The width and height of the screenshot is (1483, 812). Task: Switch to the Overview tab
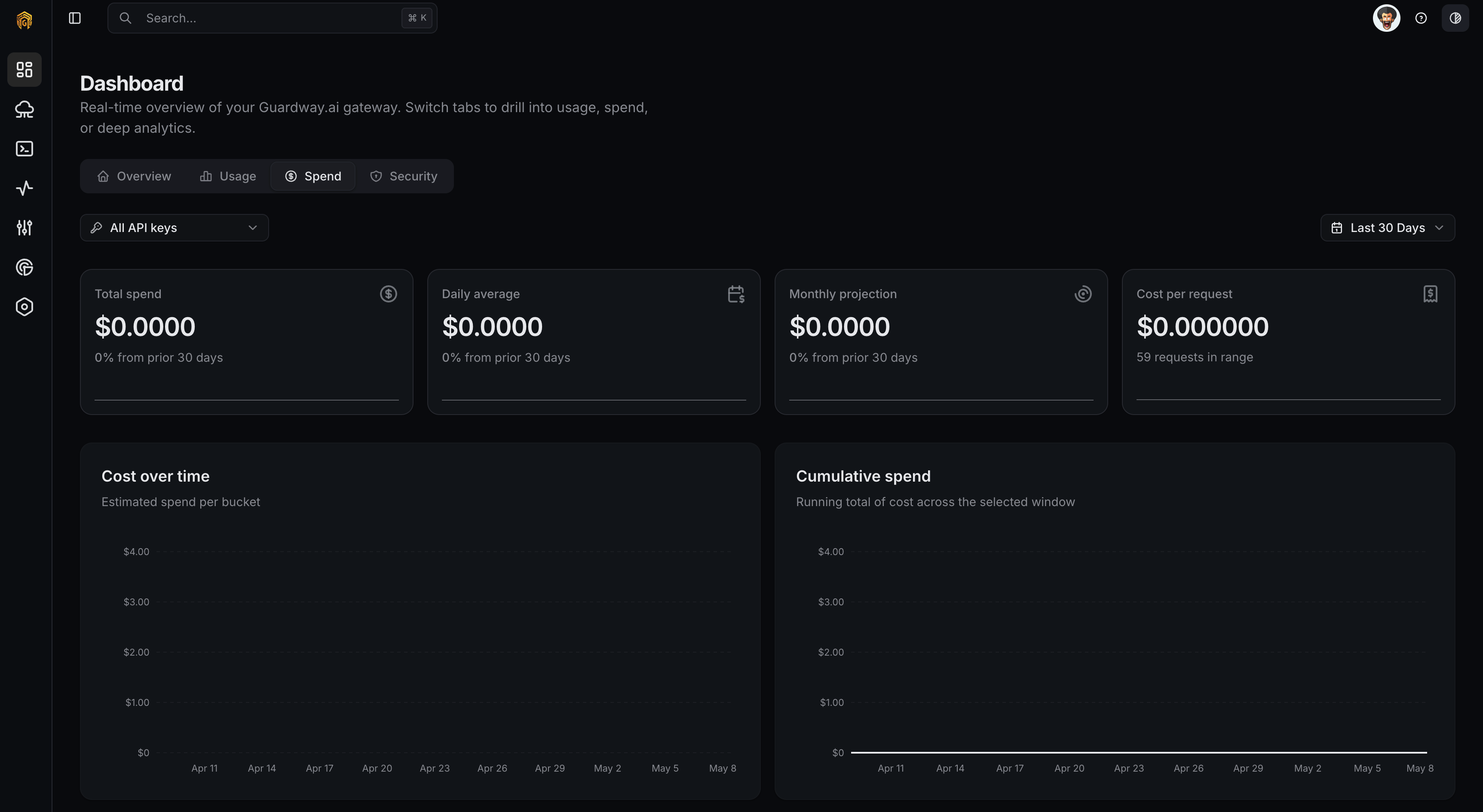tap(134, 176)
